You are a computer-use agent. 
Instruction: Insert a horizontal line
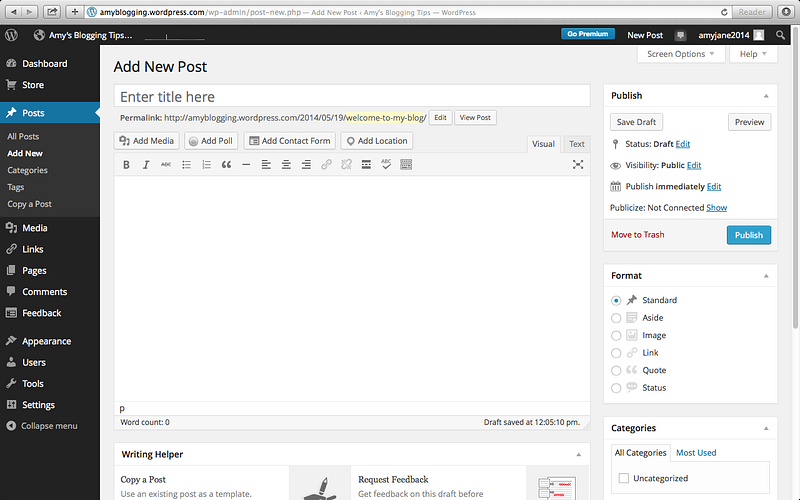(x=246, y=164)
